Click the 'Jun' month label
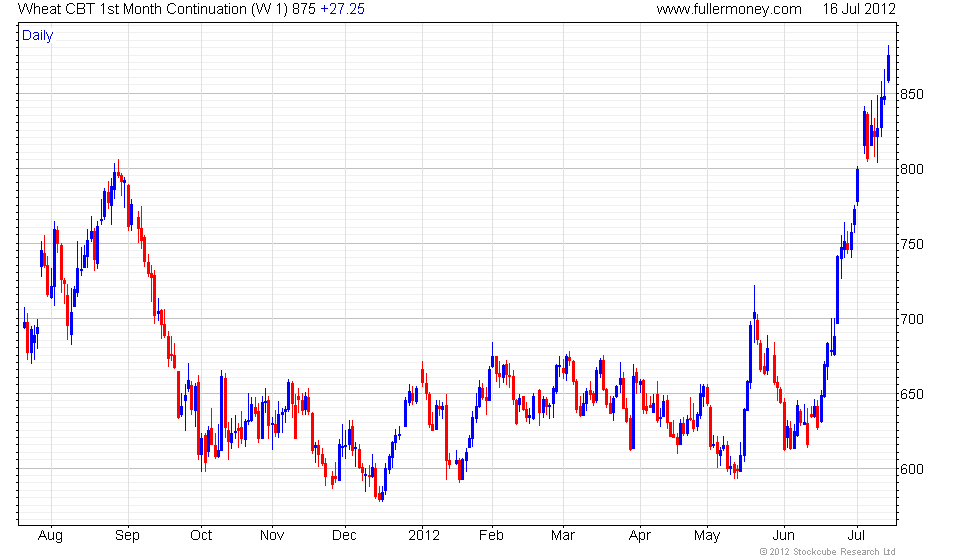This screenshot has height=560, width=980. pos(784,536)
